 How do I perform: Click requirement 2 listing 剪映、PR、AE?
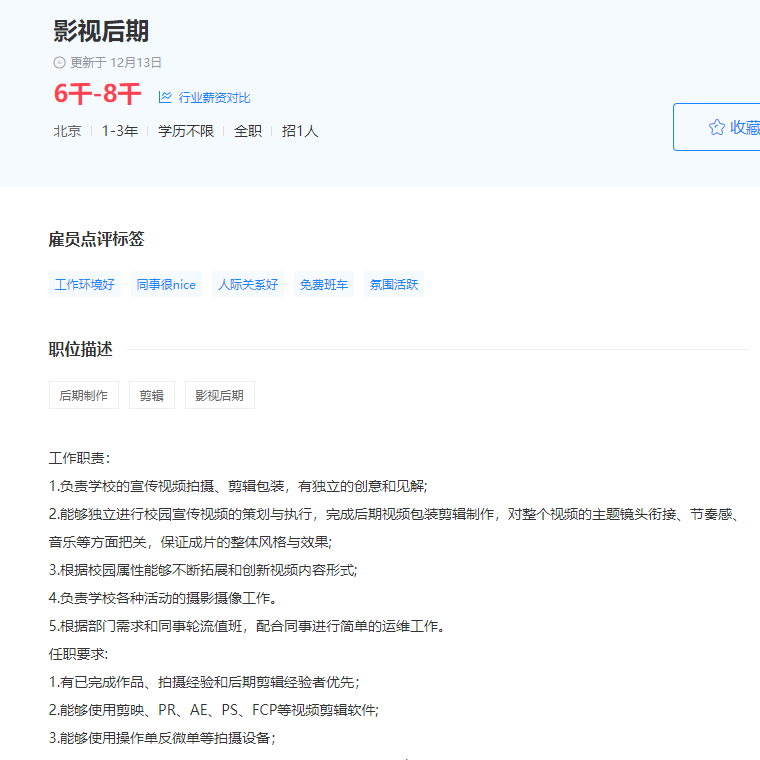(x=214, y=710)
